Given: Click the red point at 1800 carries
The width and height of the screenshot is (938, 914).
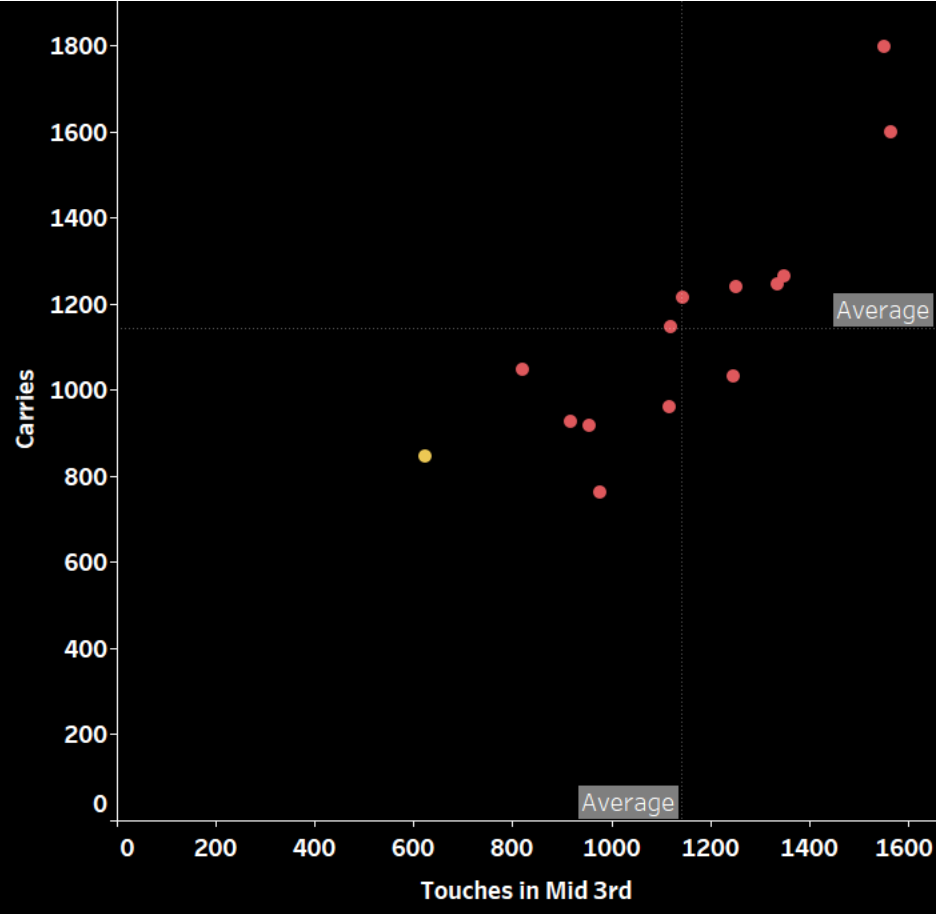Looking at the screenshot, I should click(x=884, y=47).
